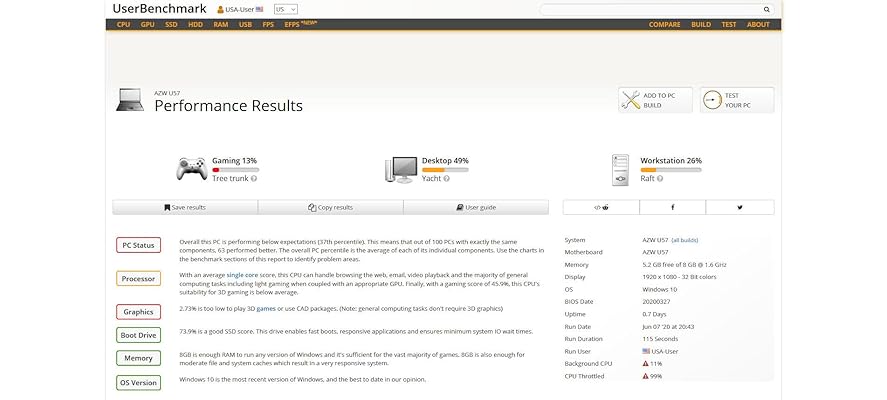
Task: Click the Gaming 13% progress bar
Action: click(235, 170)
